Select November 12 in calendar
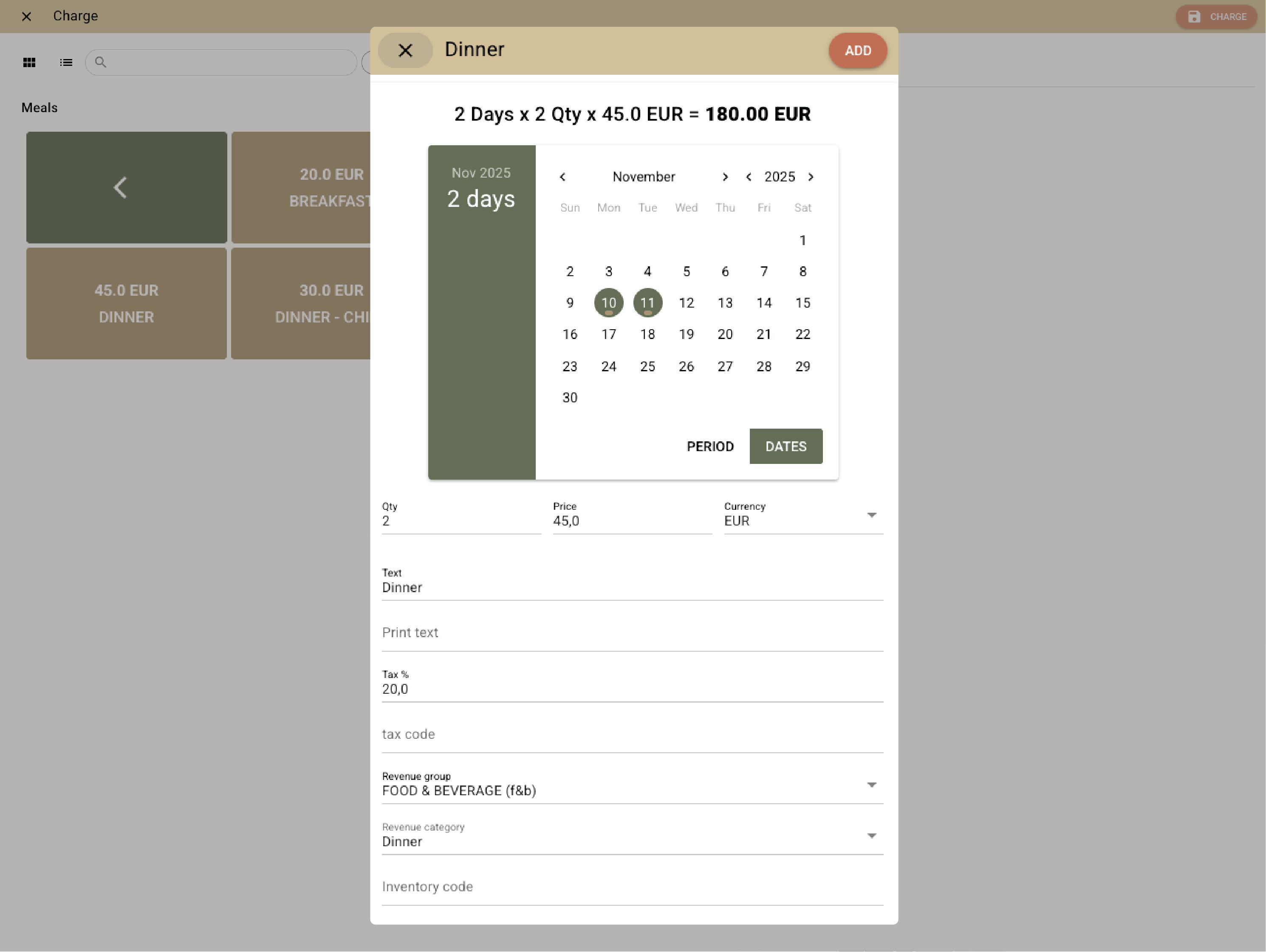Viewport: 1266px width, 952px height. [686, 302]
